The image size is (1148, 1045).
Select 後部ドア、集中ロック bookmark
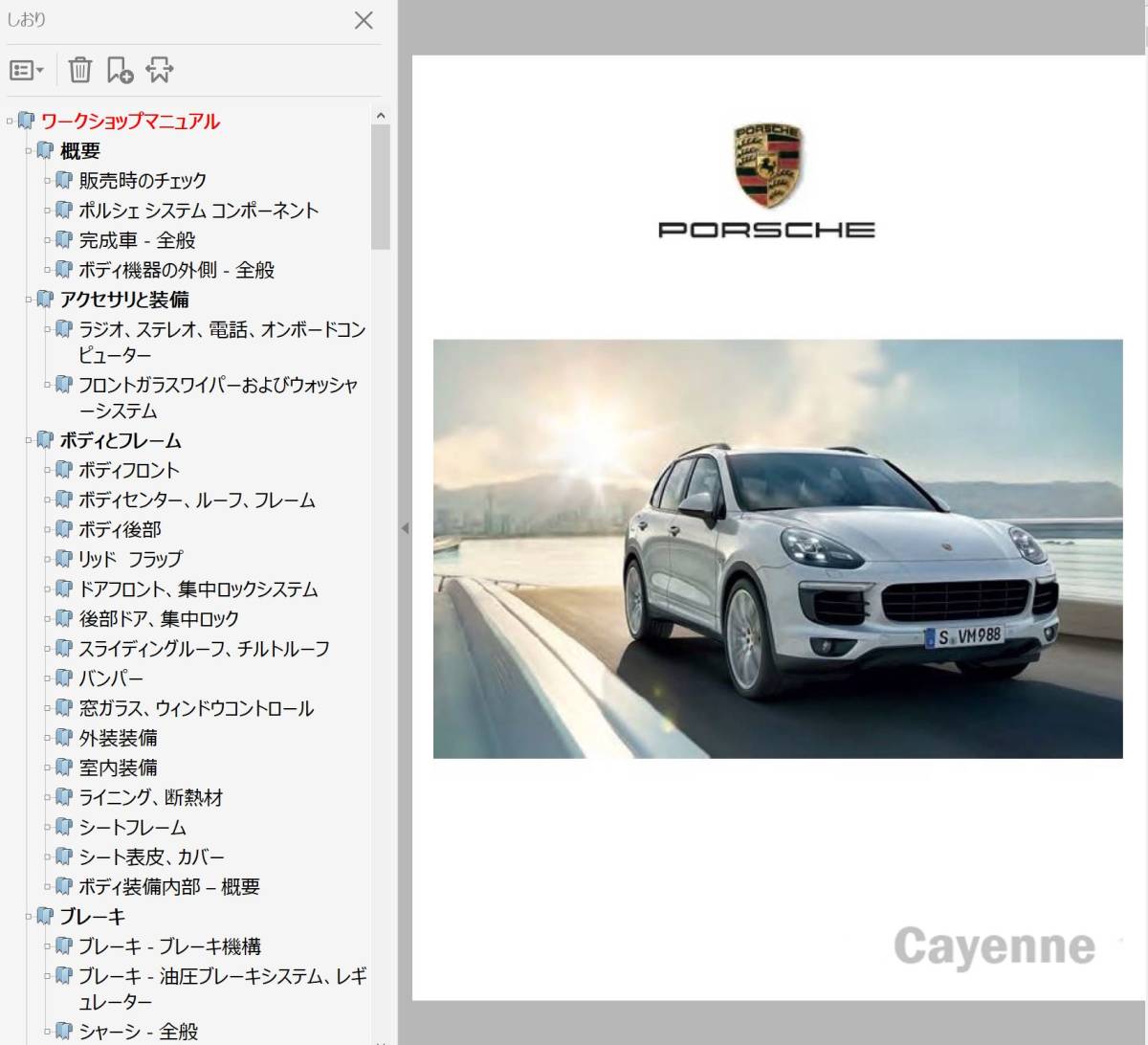[159, 618]
